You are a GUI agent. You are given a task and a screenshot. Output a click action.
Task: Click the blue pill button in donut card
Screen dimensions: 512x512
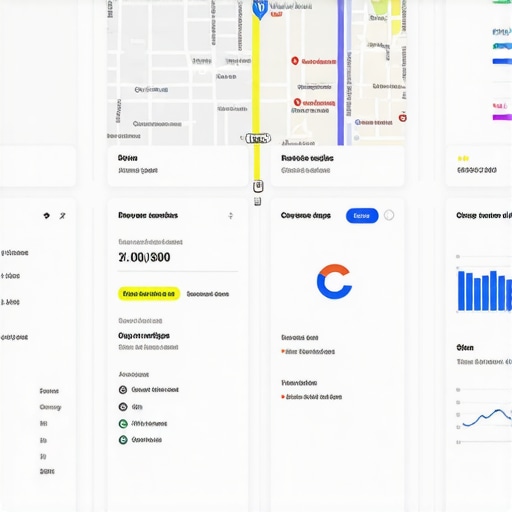point(362,216)
